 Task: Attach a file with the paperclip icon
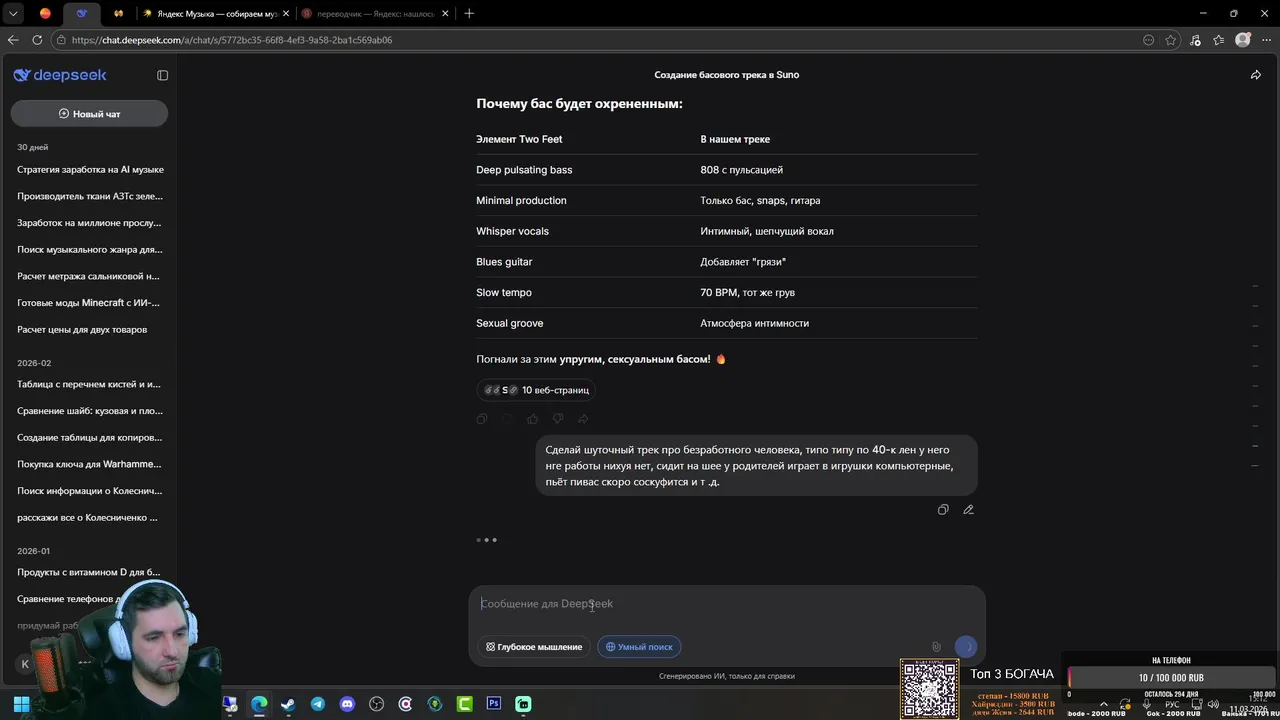coord(936,647)
